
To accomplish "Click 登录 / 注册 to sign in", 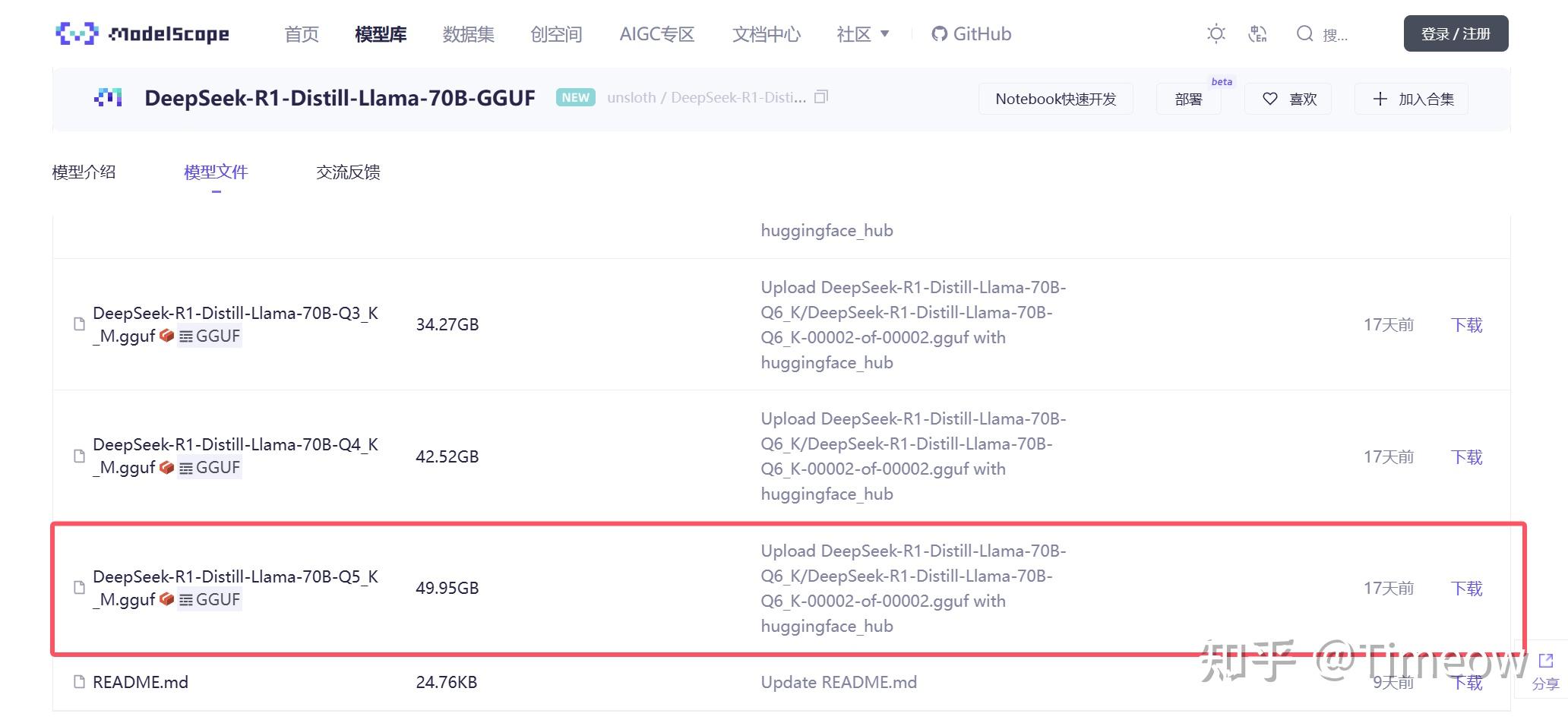I will [x=1456, y=33].
